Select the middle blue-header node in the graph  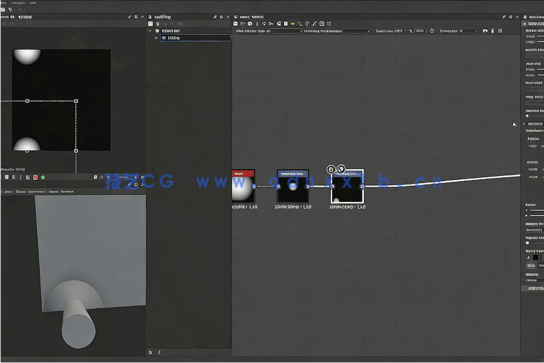(293, 186)
